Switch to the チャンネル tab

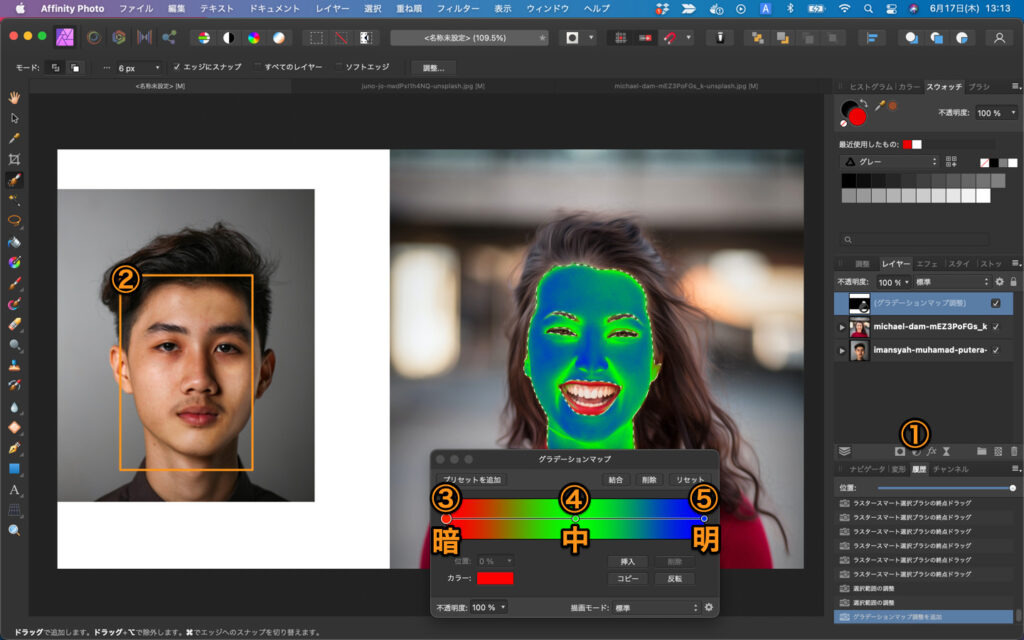coord(950,468)
